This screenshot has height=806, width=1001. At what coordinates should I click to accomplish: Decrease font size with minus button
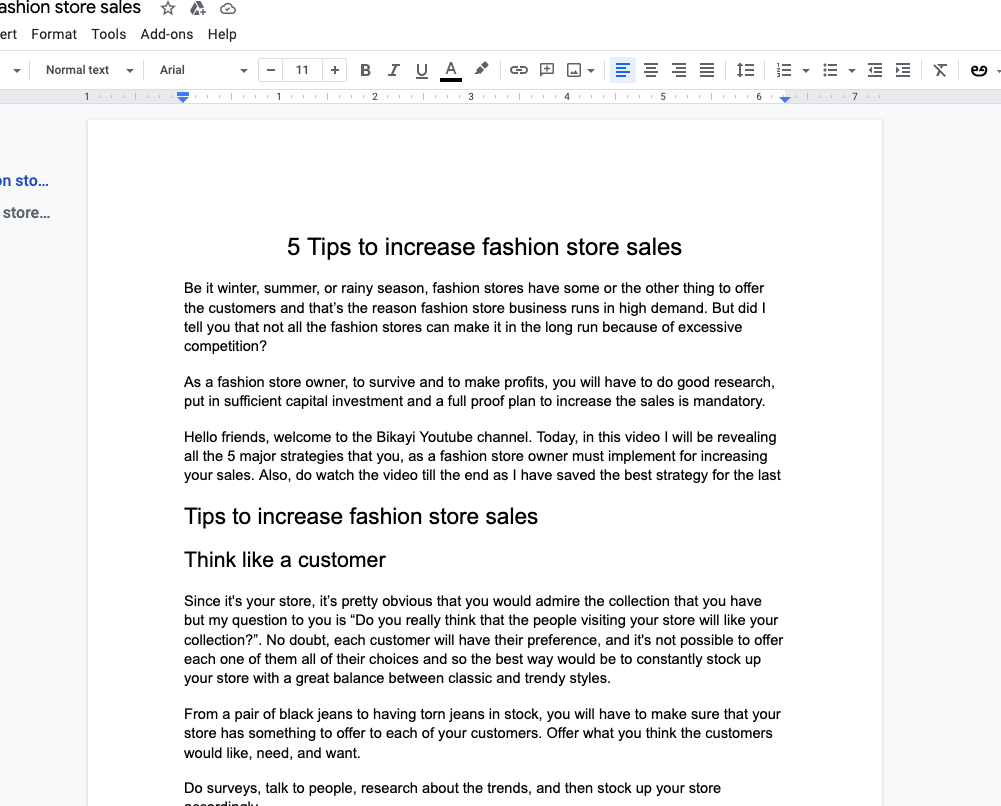point(271,70)
